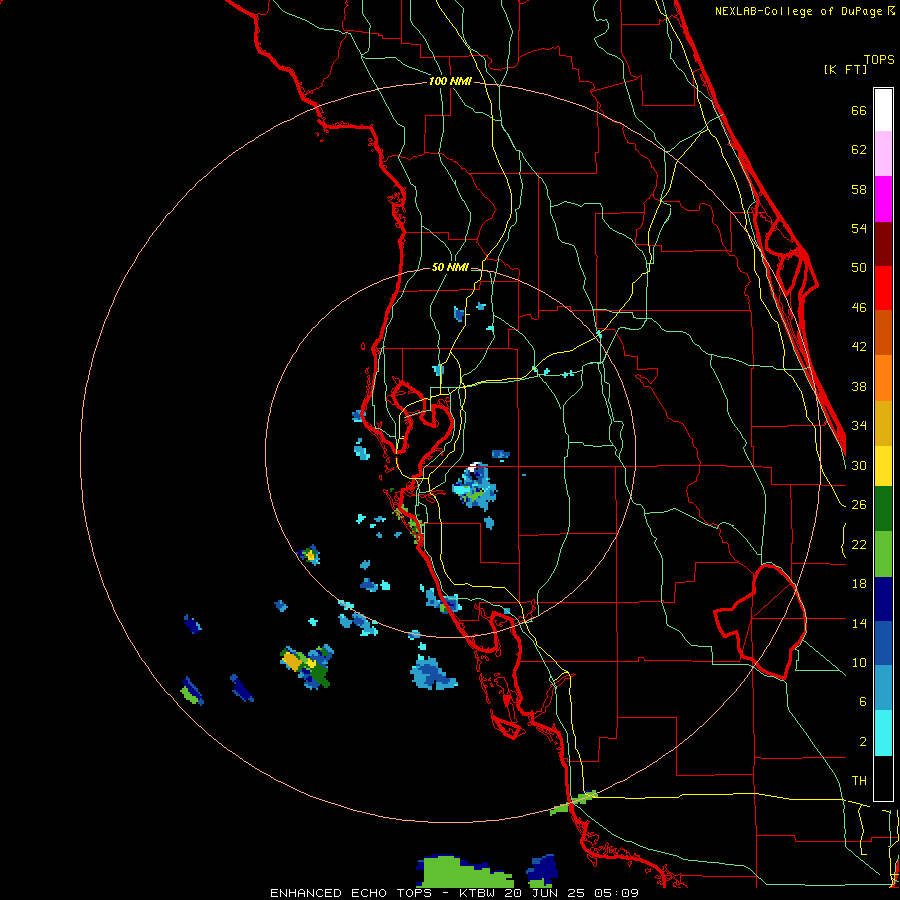Click the [K FT] units label
The image size is (900, 900).
[x=845, y=69]
